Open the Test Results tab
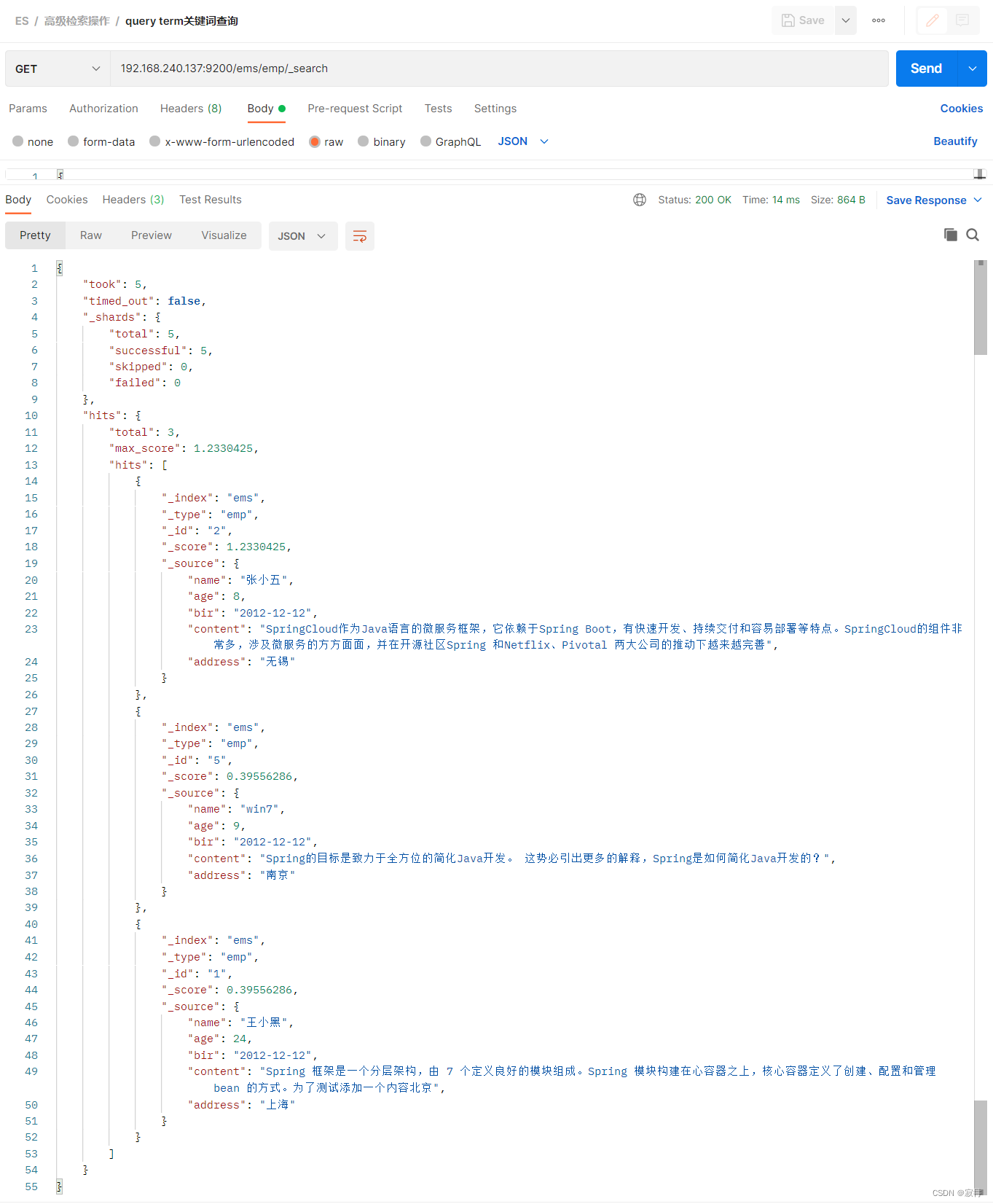 211,200
